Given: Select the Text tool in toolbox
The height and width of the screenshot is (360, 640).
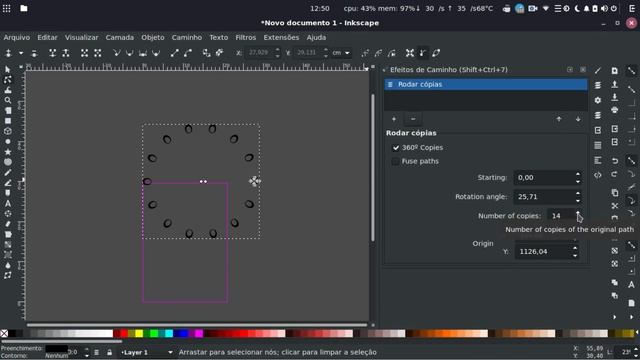Looking at the screenshot, I should (x=8, y=203).
